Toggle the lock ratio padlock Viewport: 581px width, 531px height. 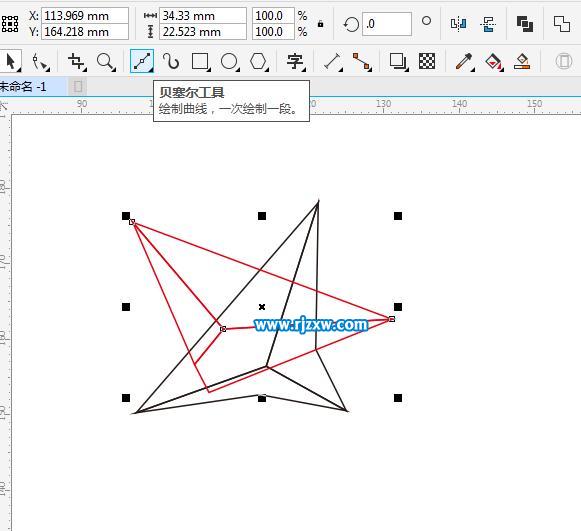(x=321, y=24)
